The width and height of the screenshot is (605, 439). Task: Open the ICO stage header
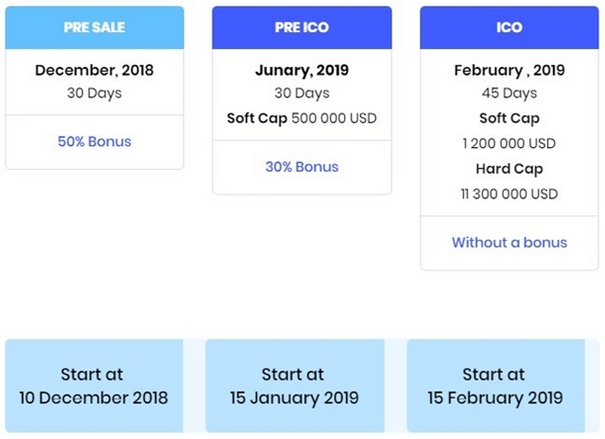coord(509,28)
